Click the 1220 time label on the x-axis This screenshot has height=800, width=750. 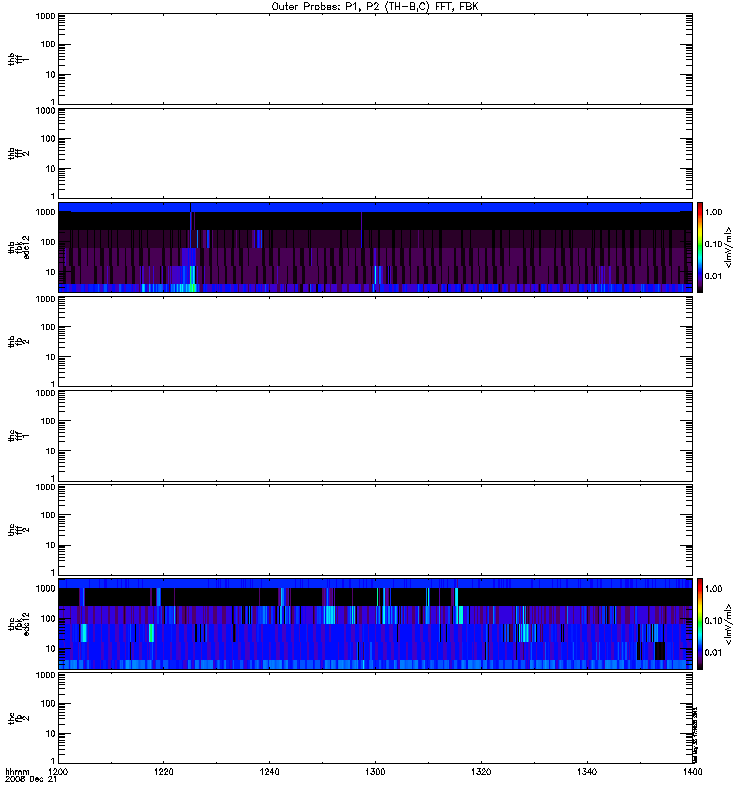(x=163, y=771)
